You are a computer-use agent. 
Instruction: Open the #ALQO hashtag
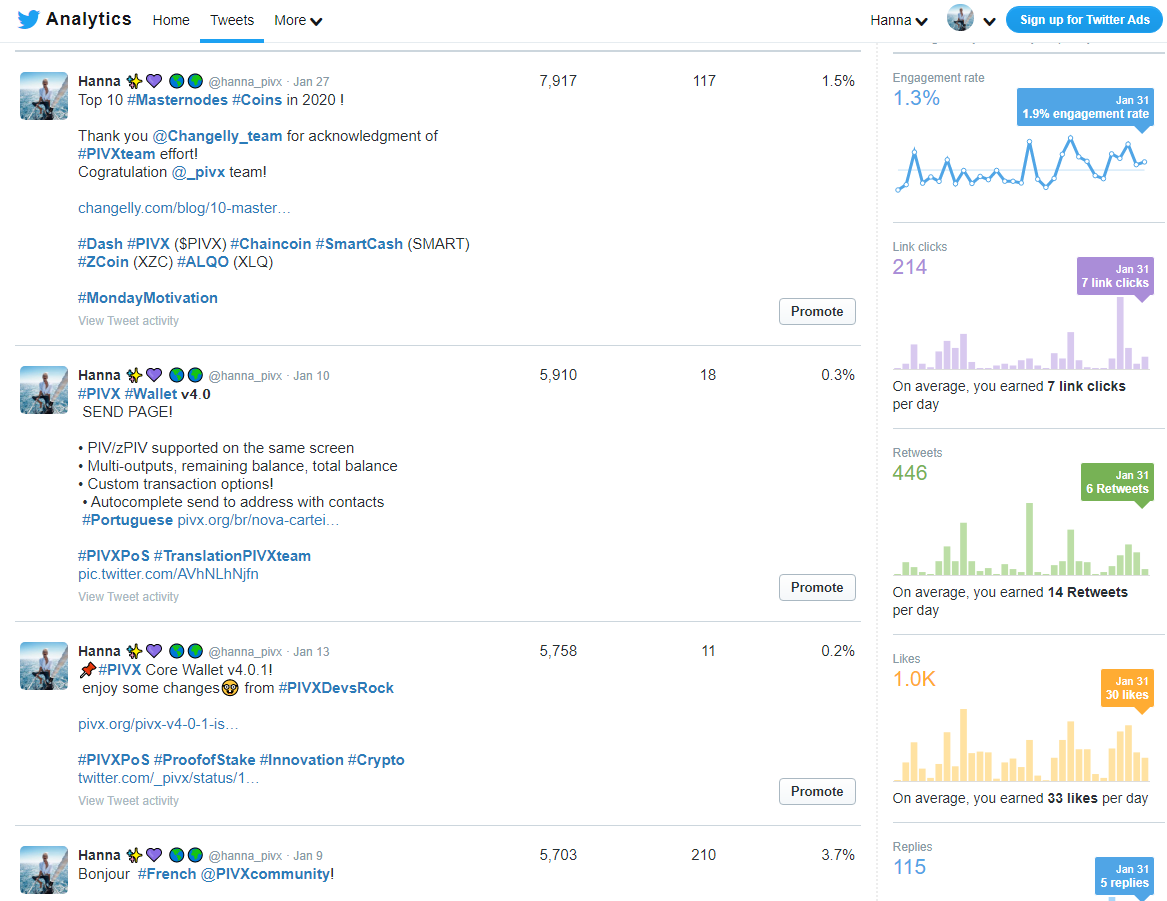pyautogui.click(x=202, y=262)
